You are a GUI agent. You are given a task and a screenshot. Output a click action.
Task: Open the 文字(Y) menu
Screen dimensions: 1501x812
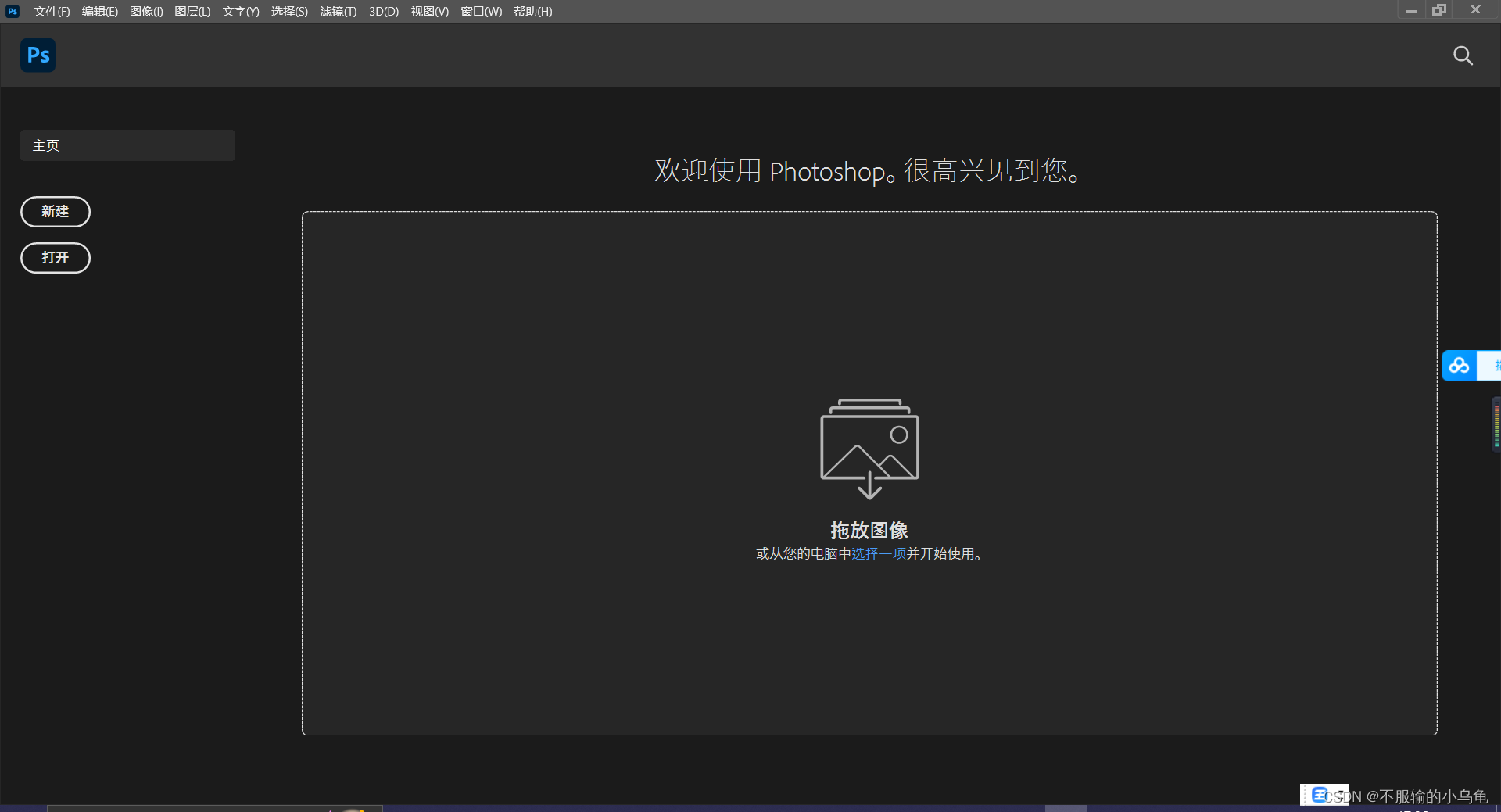pos(241,12)
